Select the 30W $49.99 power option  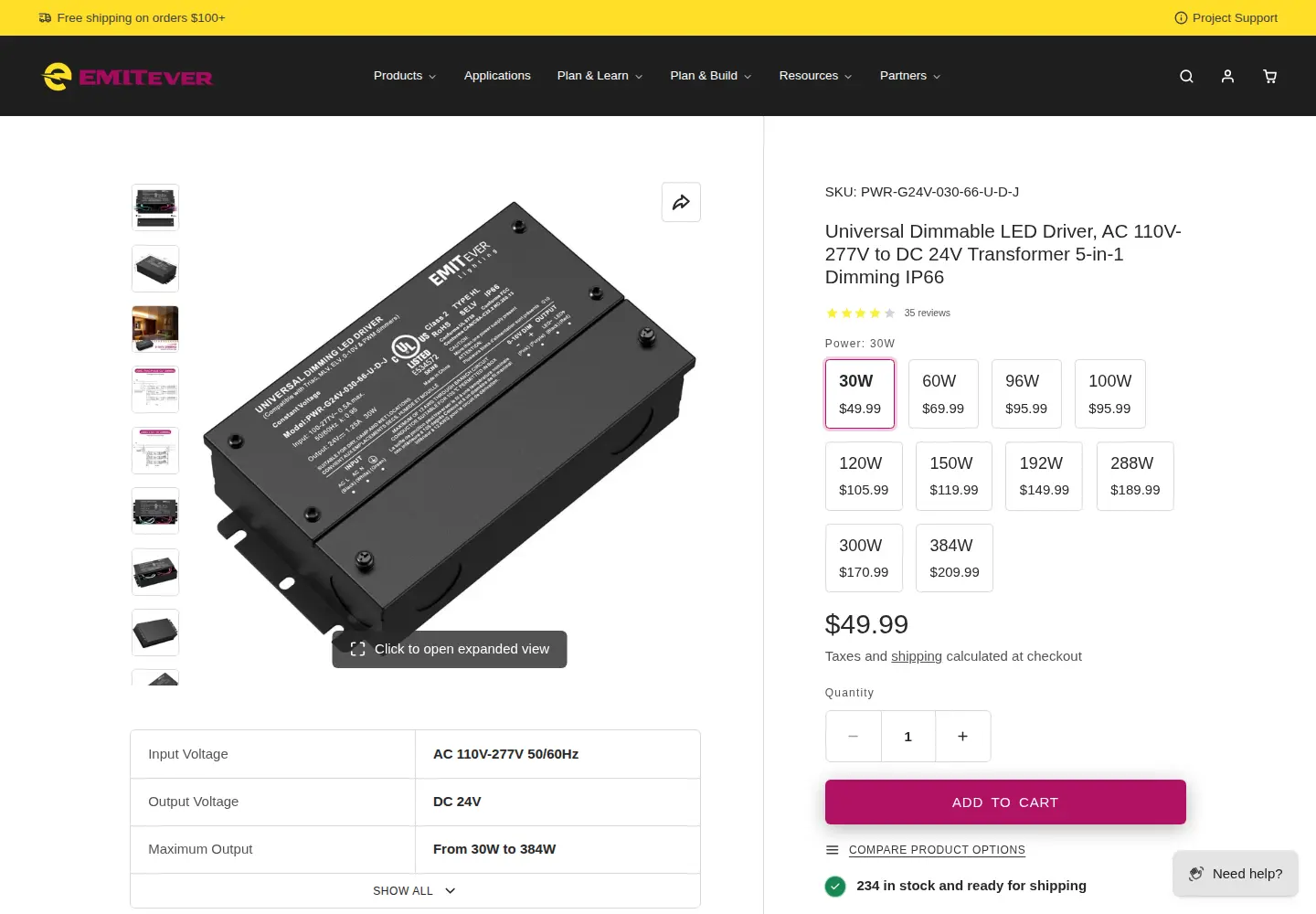(860, 394)
